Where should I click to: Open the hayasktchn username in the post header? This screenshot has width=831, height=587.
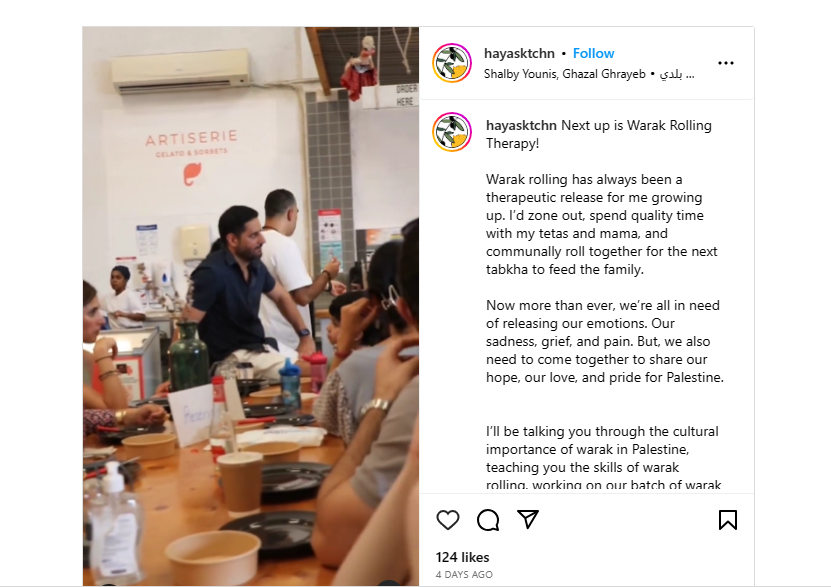point(519,54)
